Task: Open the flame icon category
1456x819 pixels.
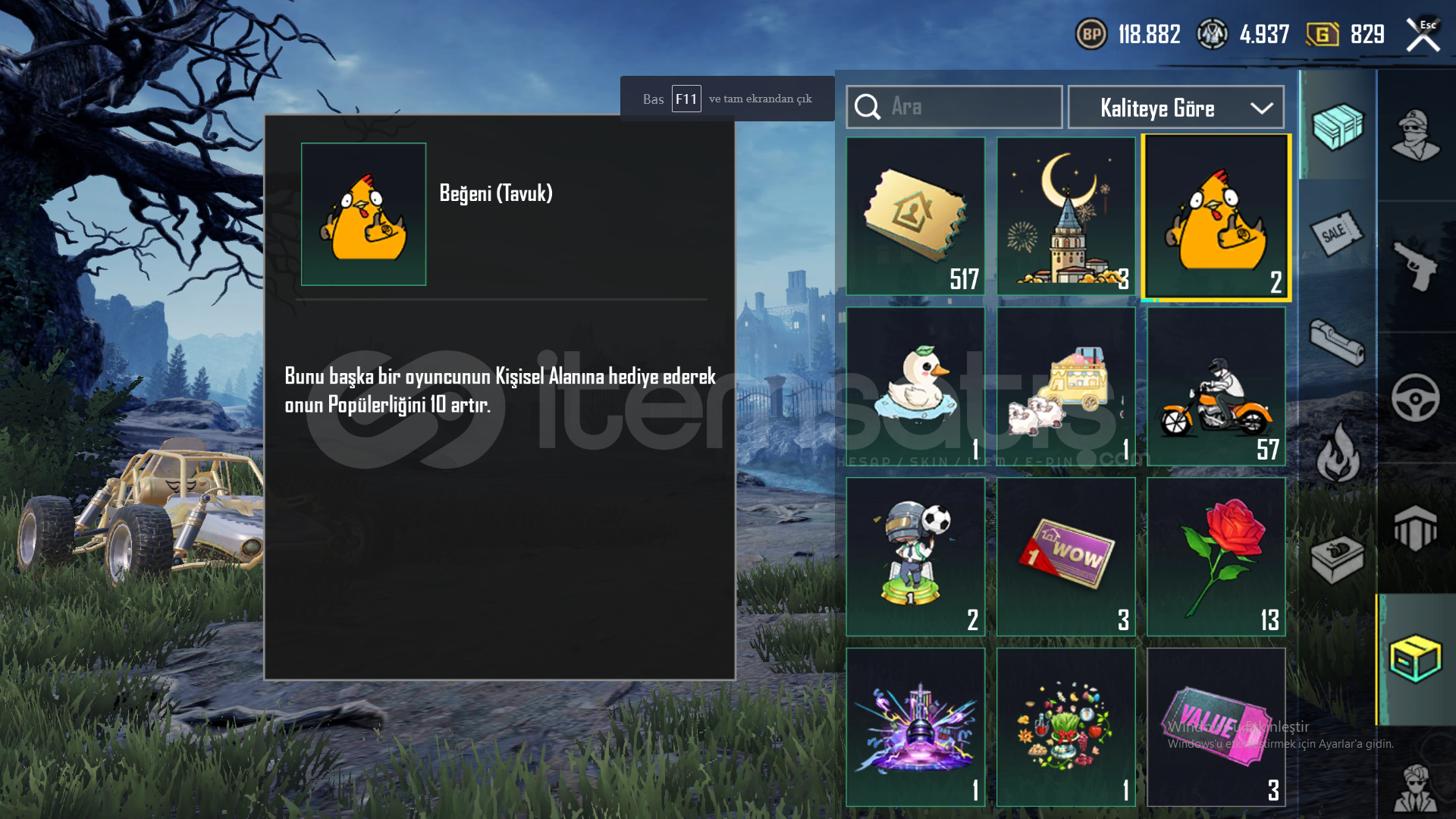Action: click(1338, 453)
